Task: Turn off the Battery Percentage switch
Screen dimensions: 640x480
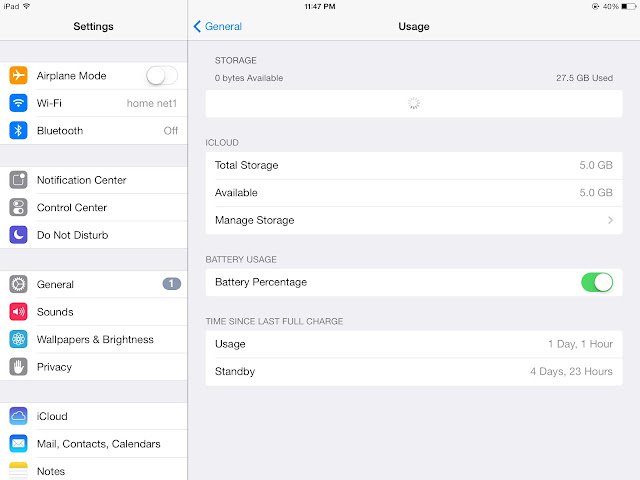Action: click(x=597, y=282)
